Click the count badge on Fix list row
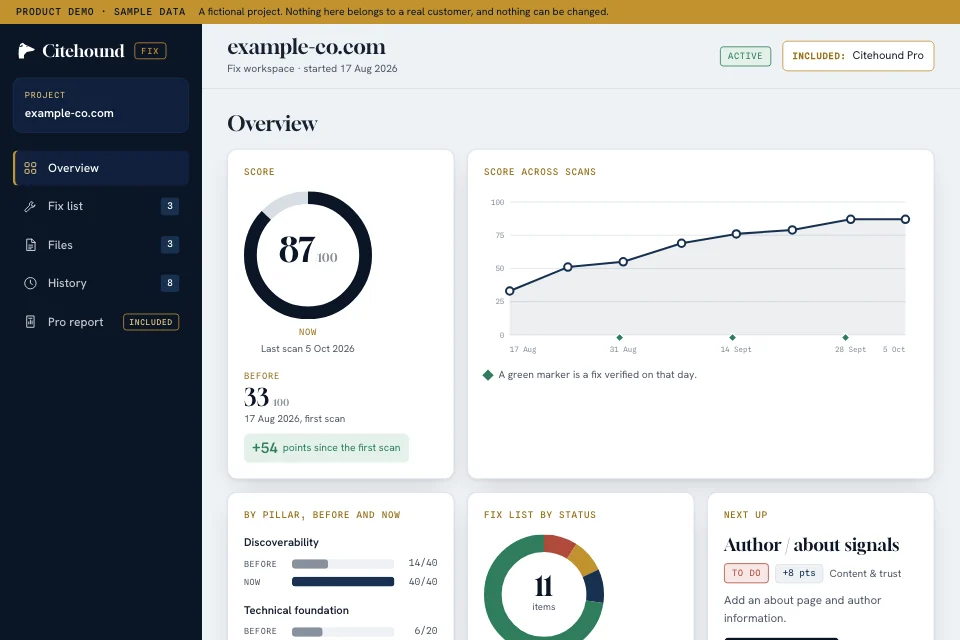Viewport: 960px width, 640px height. [170, 206]
